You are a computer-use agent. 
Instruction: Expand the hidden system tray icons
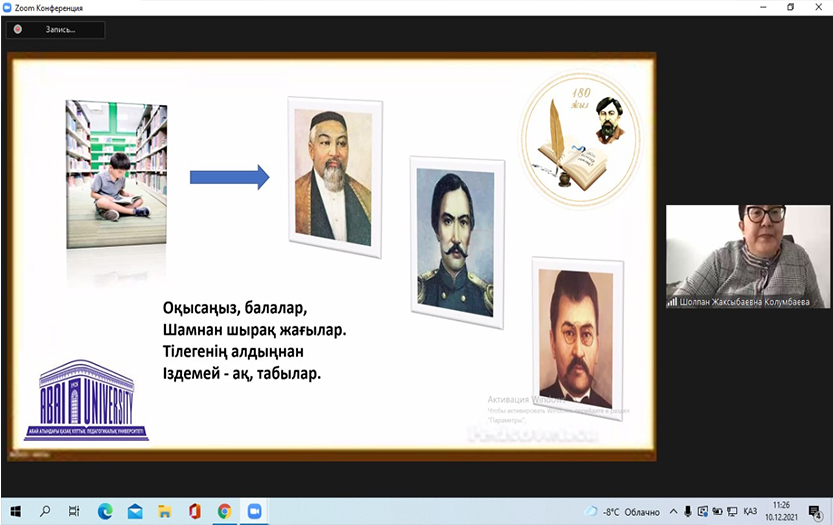pyautogui.click(x=673, y=511)
